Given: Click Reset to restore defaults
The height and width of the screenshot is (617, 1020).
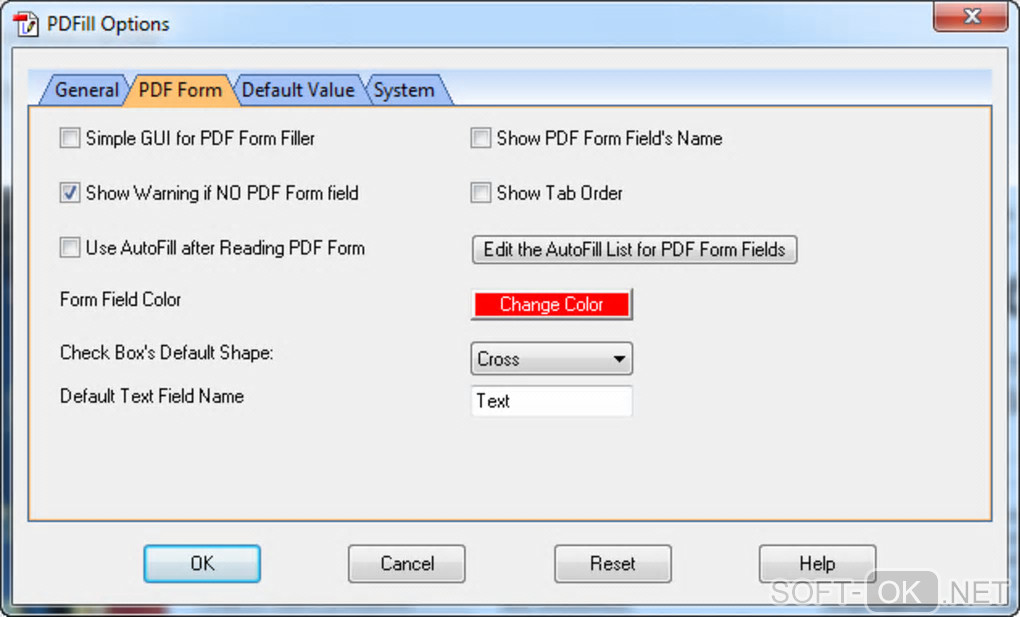Looking at the screenshot, I should tap(613, 564).
